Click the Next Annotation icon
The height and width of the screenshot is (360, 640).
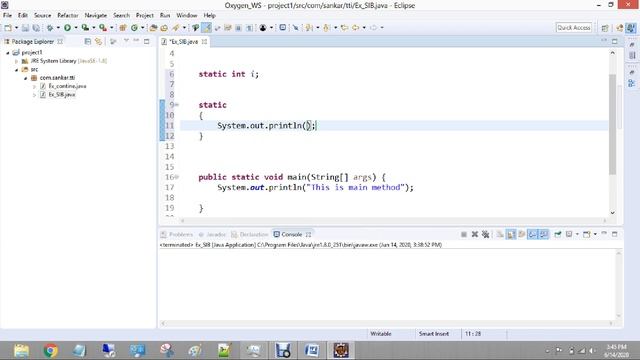point(309,28)
